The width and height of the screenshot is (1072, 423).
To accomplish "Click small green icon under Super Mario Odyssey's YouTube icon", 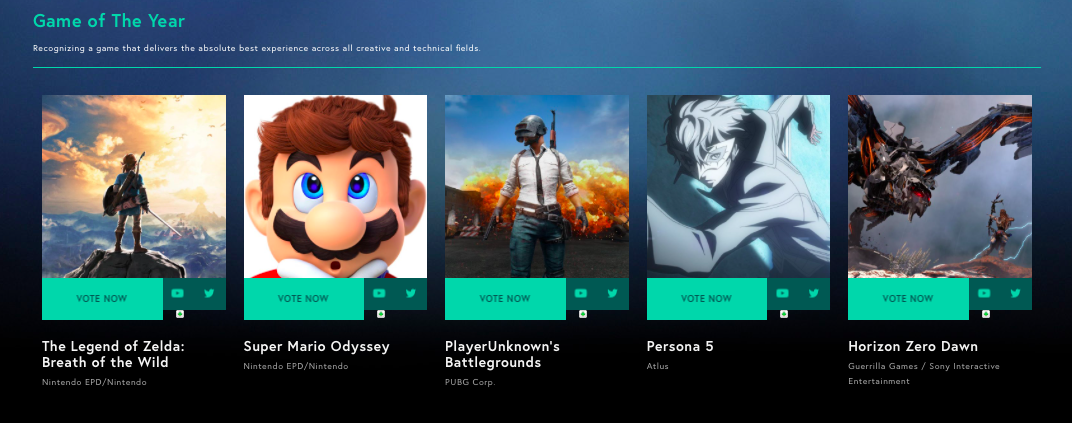I will (x=381, y=314).
